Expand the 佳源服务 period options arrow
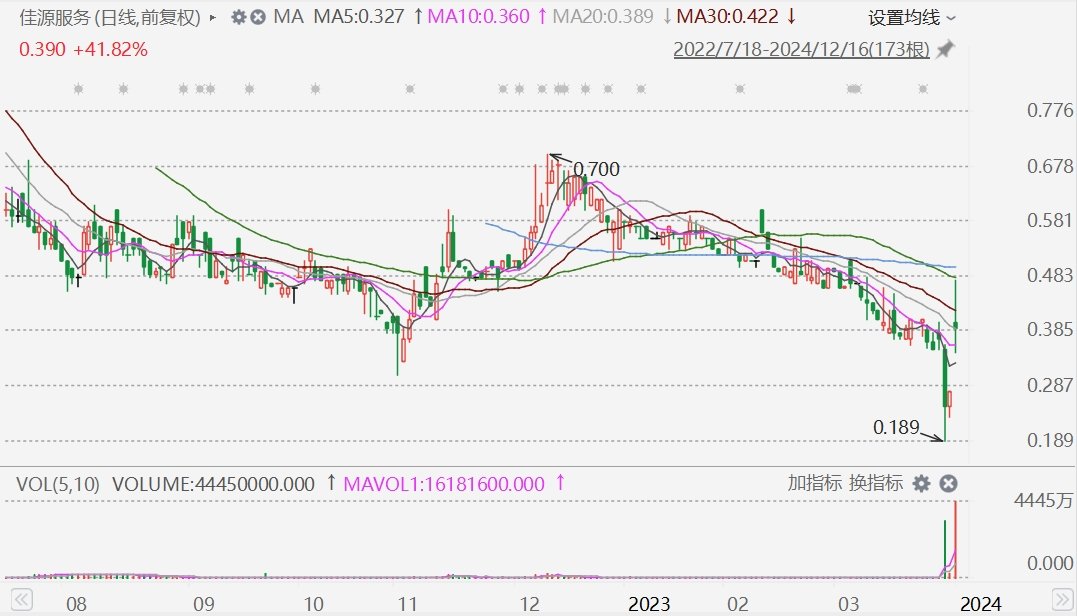 tap(212, 18)
